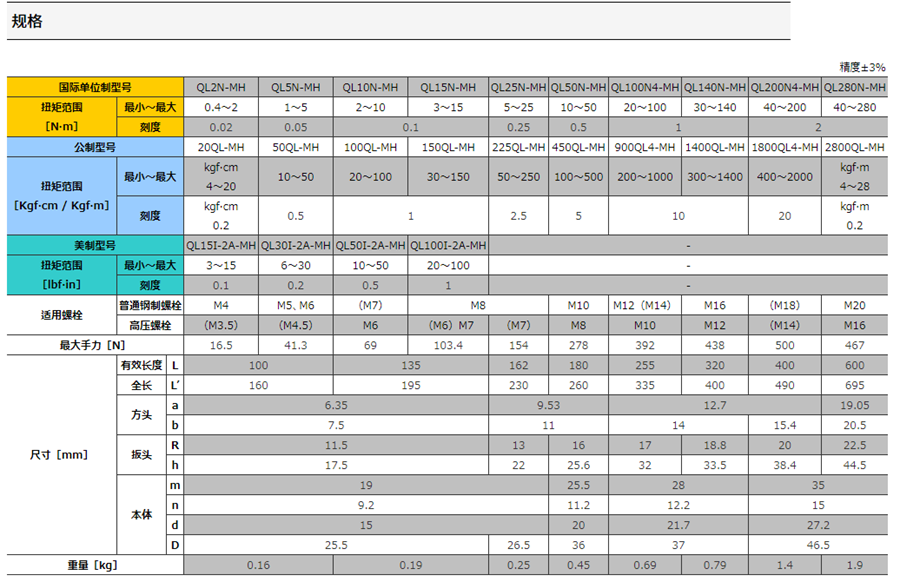Select US model QL30I-2A-MH
Viewport: 900px width, 582px height.
tap(296, 245)
